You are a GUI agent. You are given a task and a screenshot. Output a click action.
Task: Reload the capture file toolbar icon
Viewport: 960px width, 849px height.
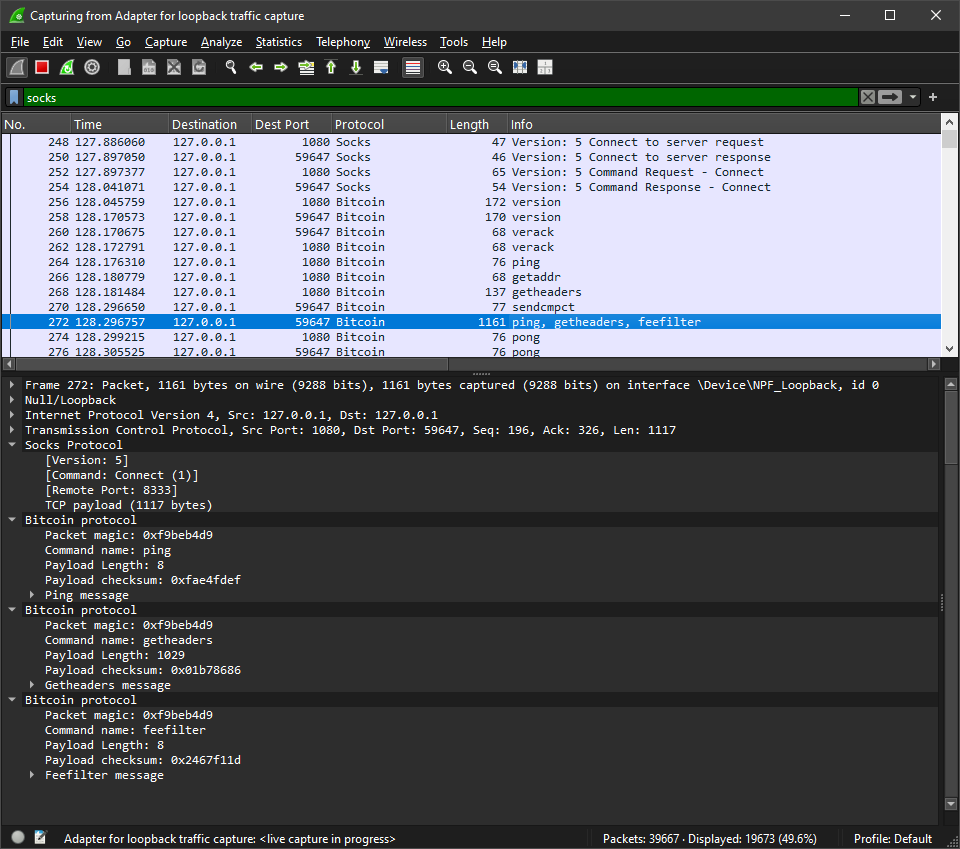[x=199, y=67]
